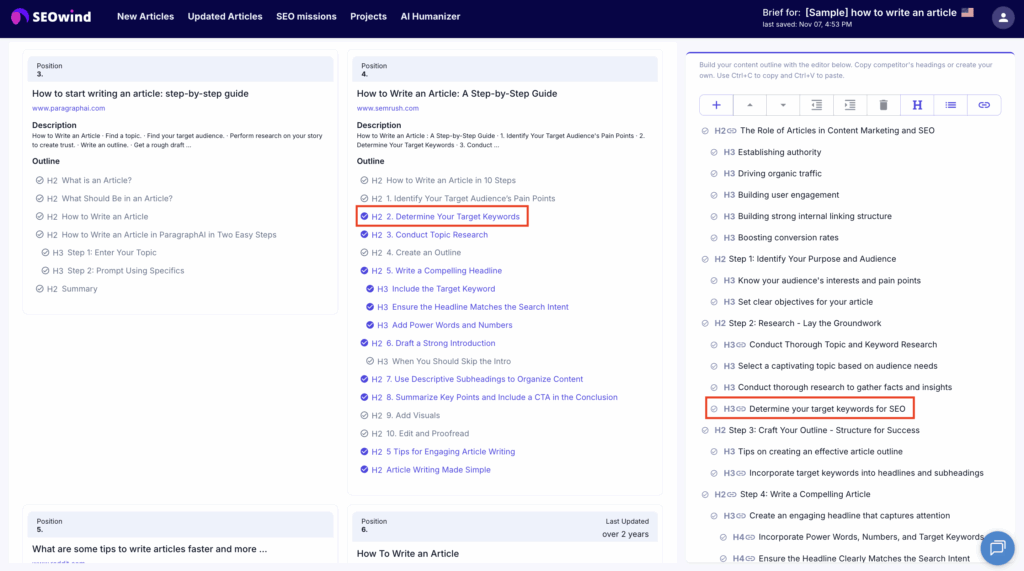The image size is (1024, 571).
Task: Click the link icon in outline toolbar
Action: [x=984, y=105]
